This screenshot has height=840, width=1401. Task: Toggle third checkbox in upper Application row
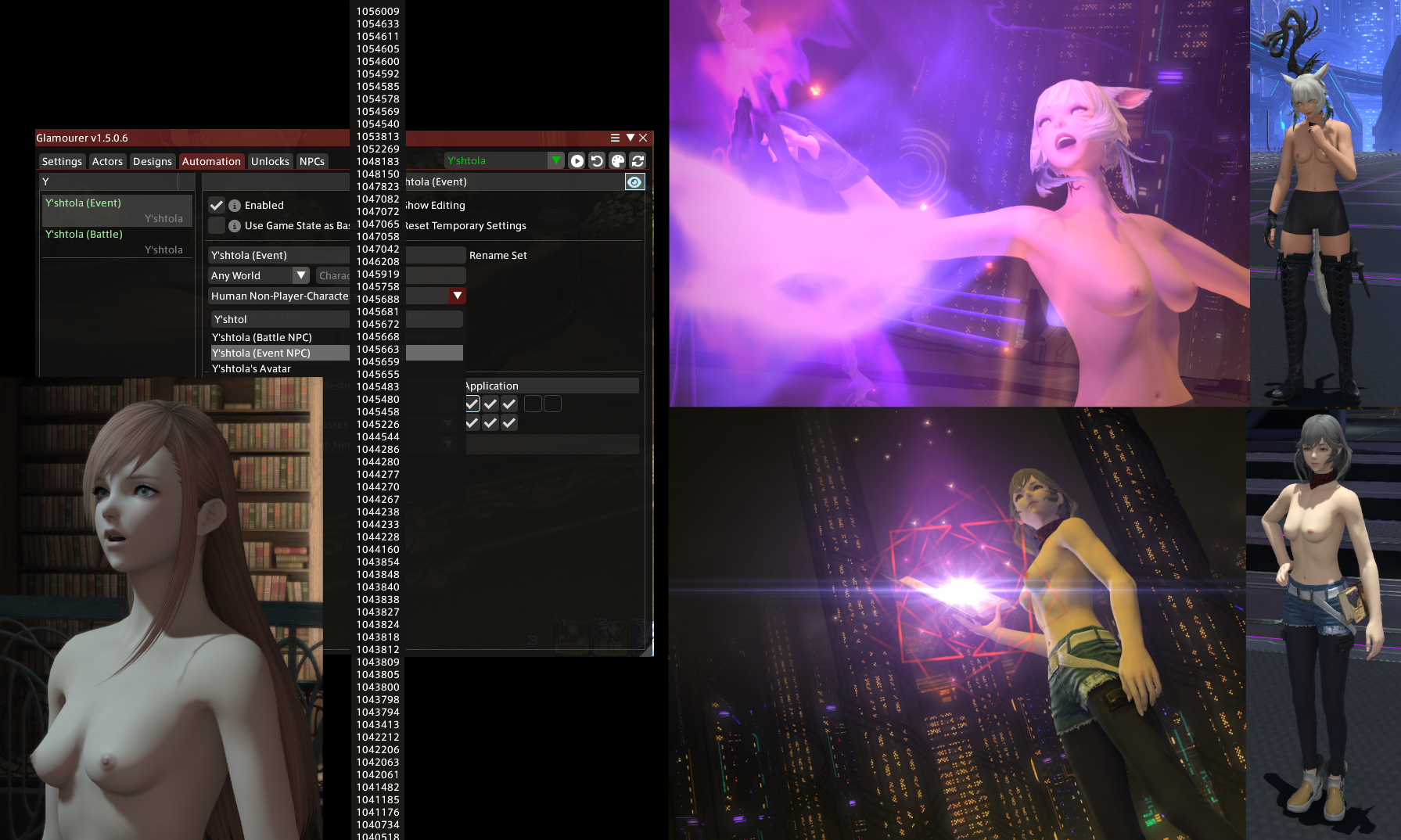[x=509, y=404]
